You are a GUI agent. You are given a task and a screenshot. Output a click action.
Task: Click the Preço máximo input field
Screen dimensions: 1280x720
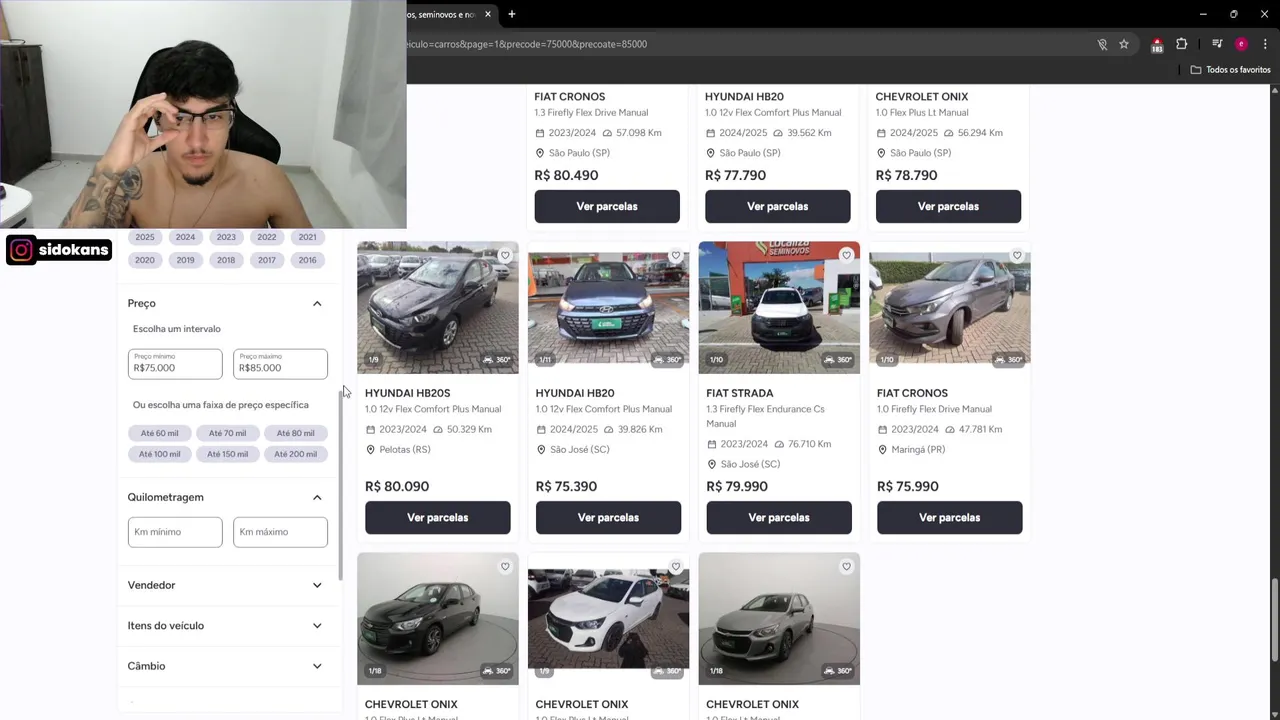tap(280, 364)
